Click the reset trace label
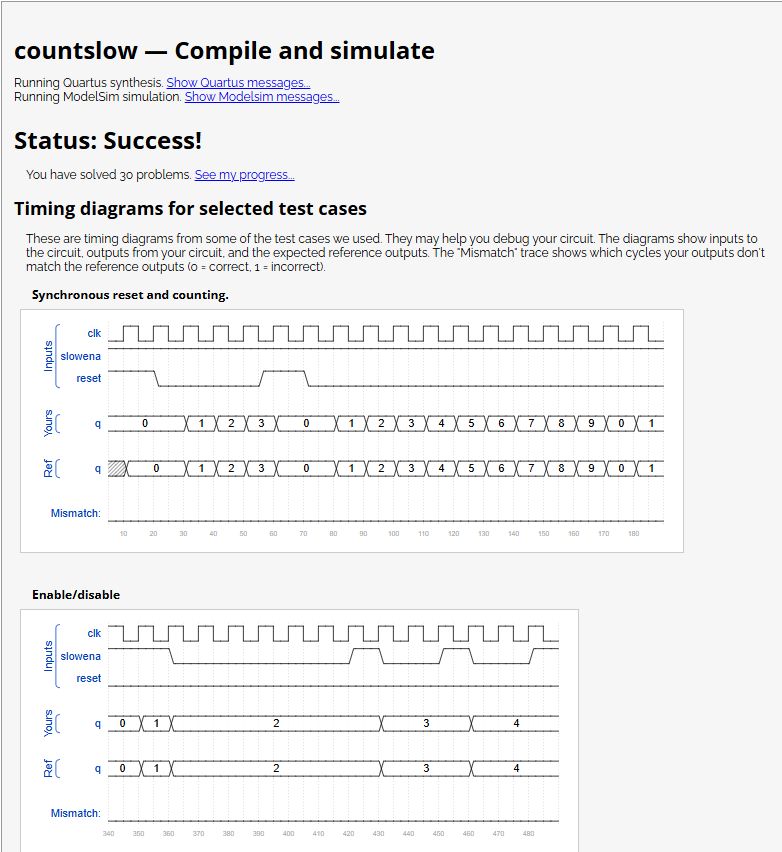 pos(88,378)
